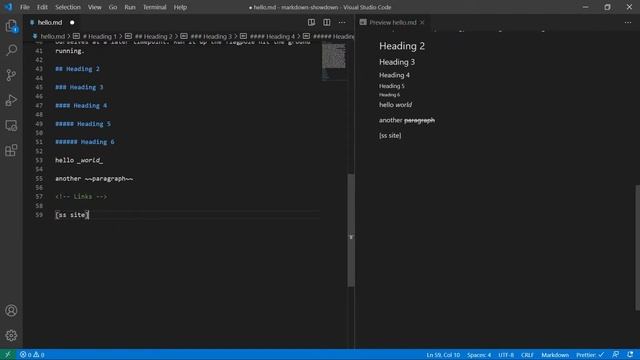Click the '<!-- Links -->' comment line

[81, 196]
